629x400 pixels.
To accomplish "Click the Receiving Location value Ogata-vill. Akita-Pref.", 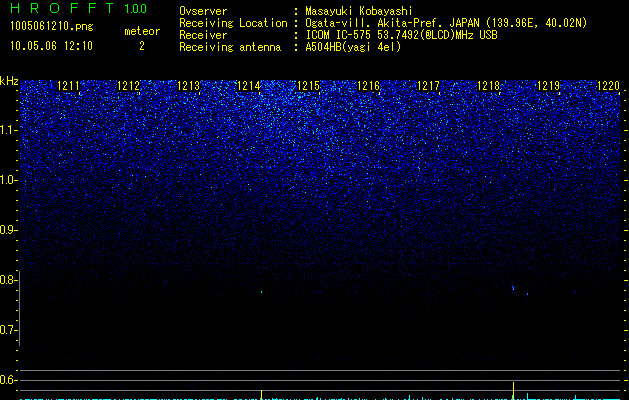I will coord(446,23).
